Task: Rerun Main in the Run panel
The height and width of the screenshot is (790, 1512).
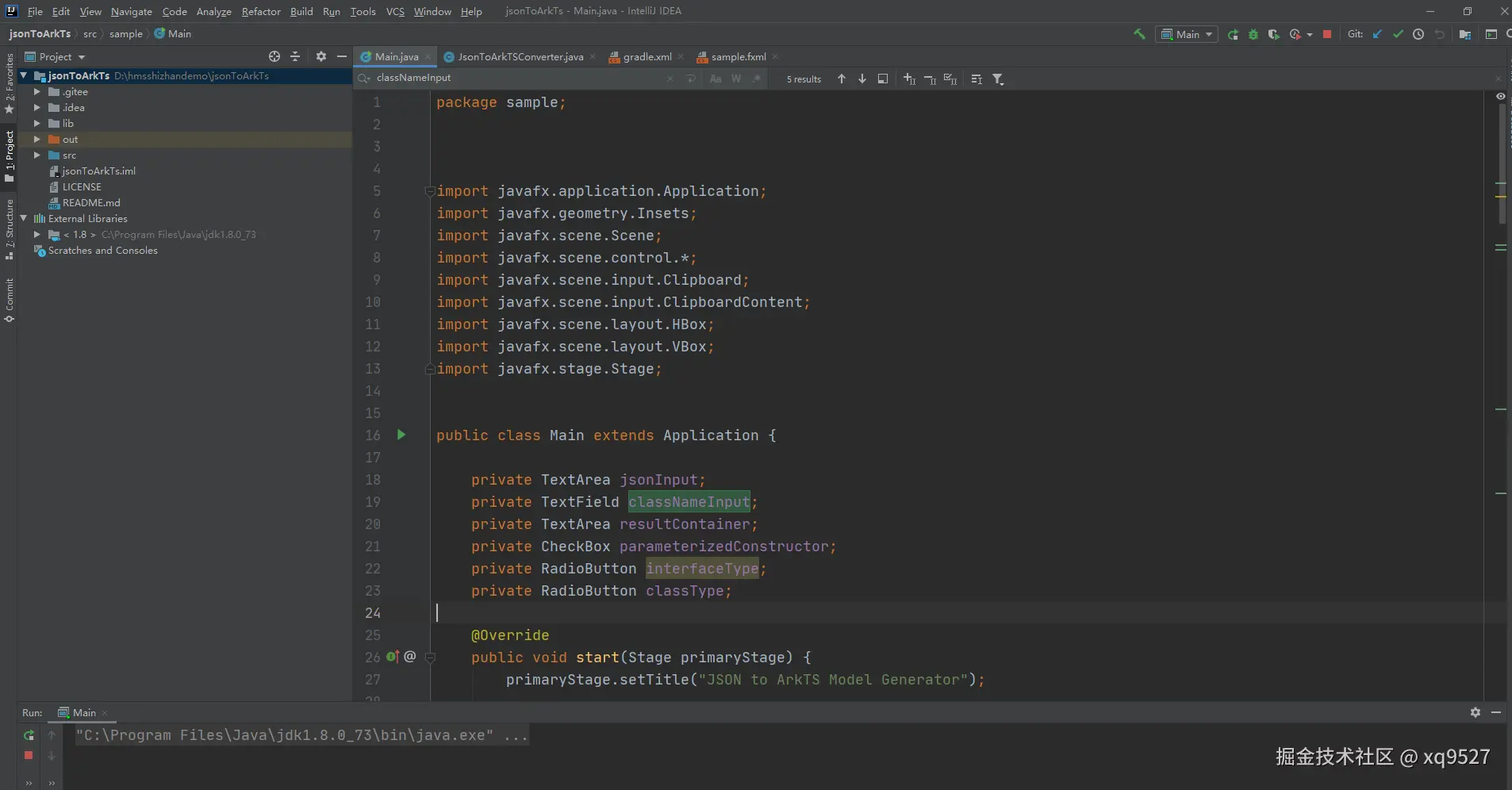Action: 29,735
